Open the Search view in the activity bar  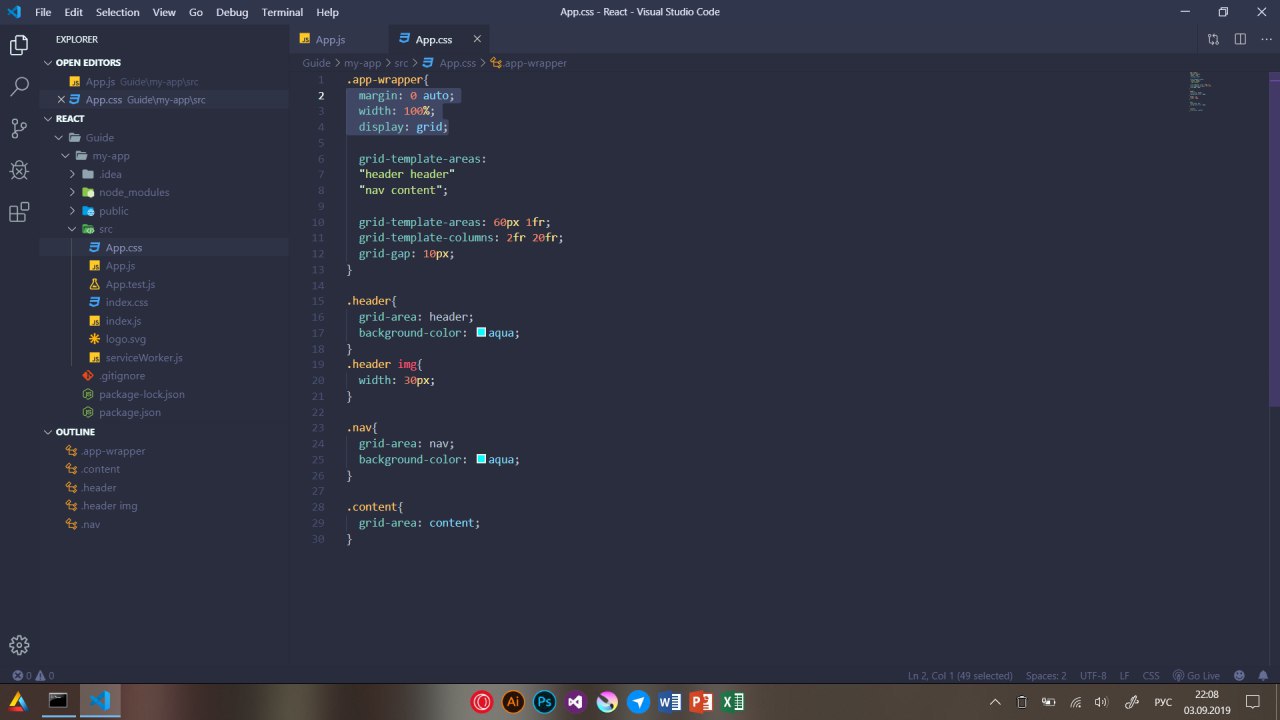[19, 87]
